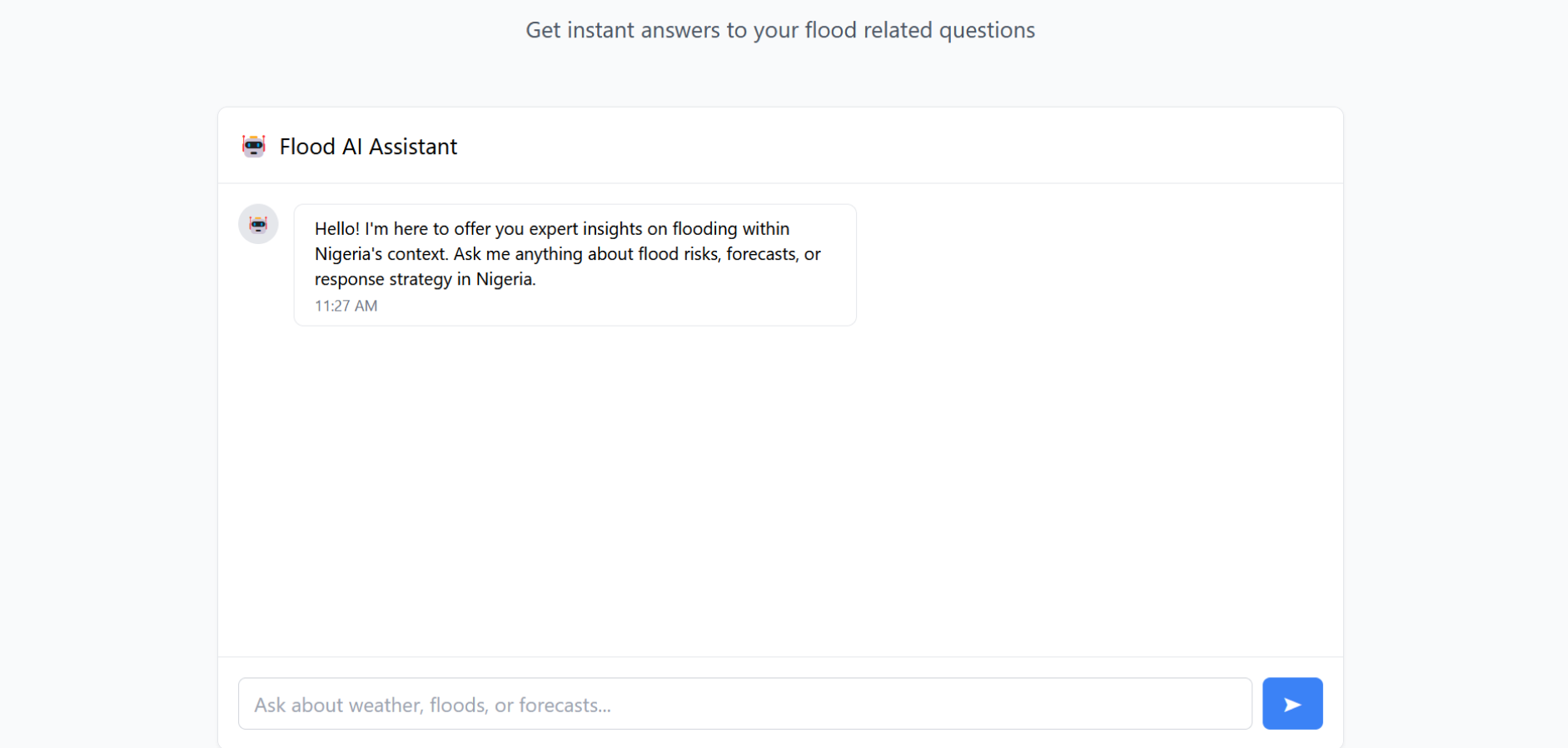
Task: Click the word 'Get' starting the subtitle
Action: point(543,30)
